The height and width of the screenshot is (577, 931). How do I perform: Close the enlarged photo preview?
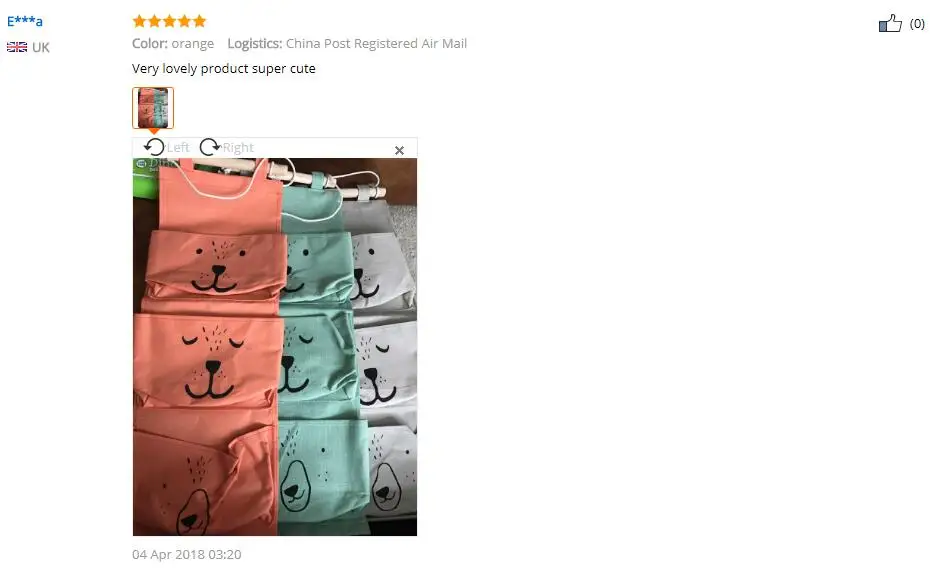pyautogui.click(x=400, y=150)
